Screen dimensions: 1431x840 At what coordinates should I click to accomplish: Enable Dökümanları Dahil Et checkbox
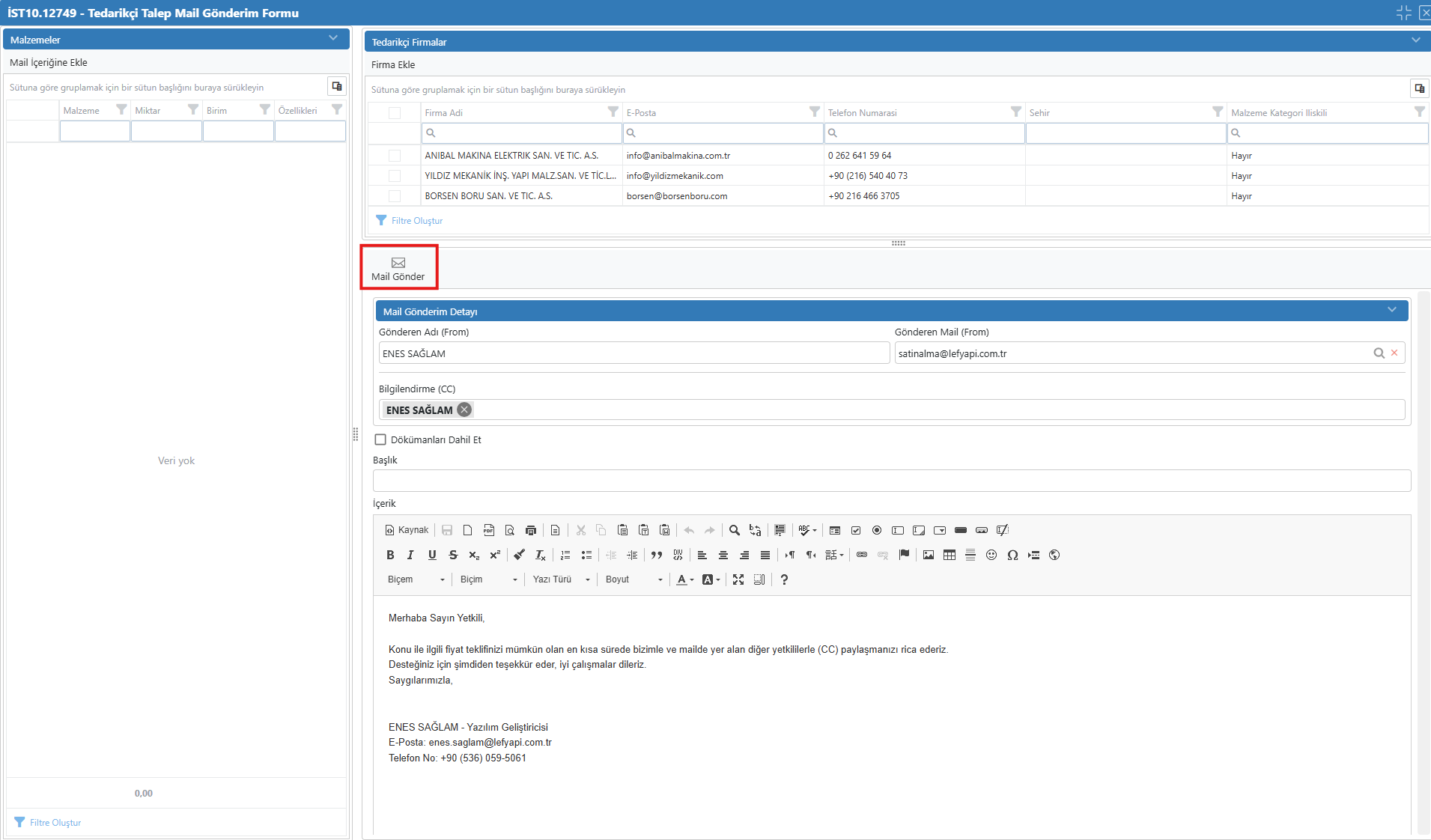click(380, 439)
